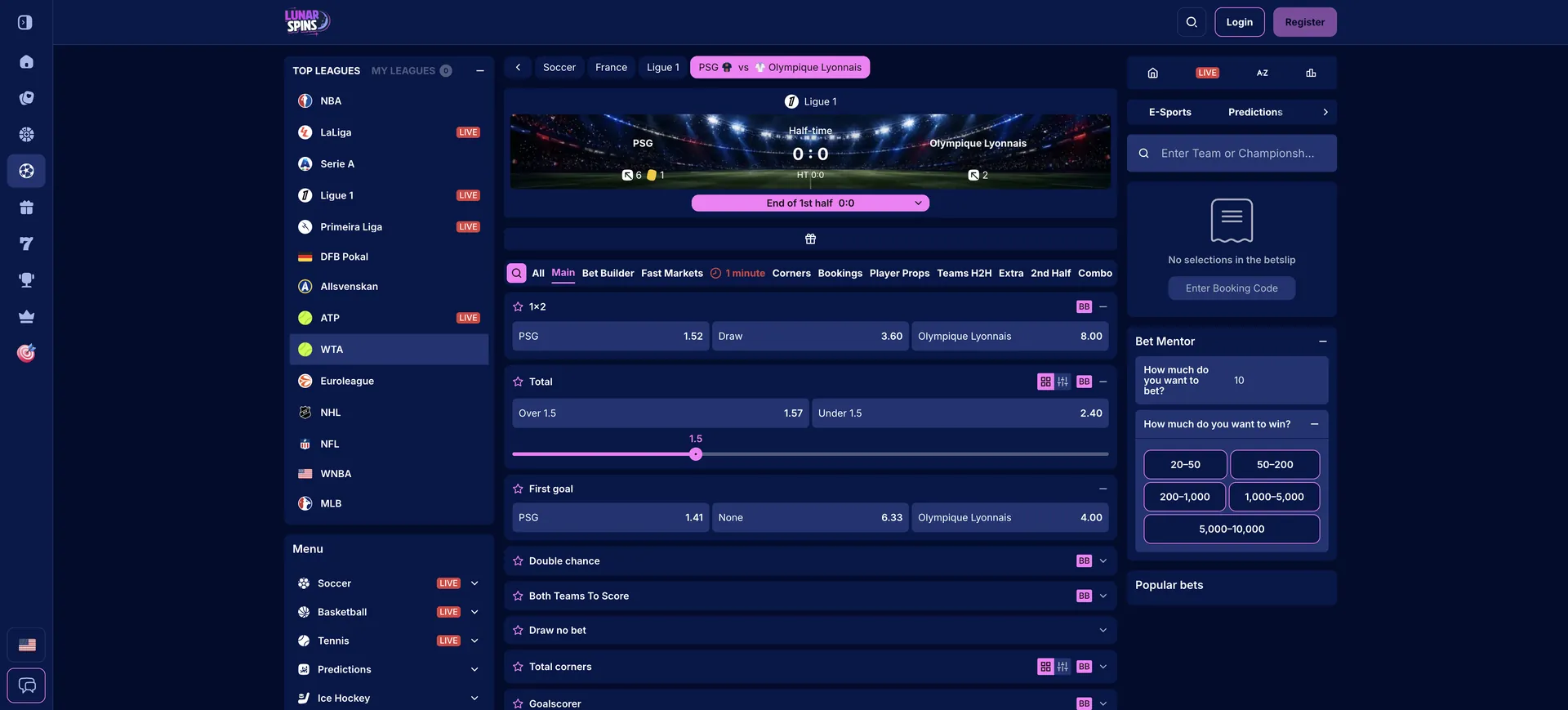Open the End of 1st half dropdown

click(810, 203)
